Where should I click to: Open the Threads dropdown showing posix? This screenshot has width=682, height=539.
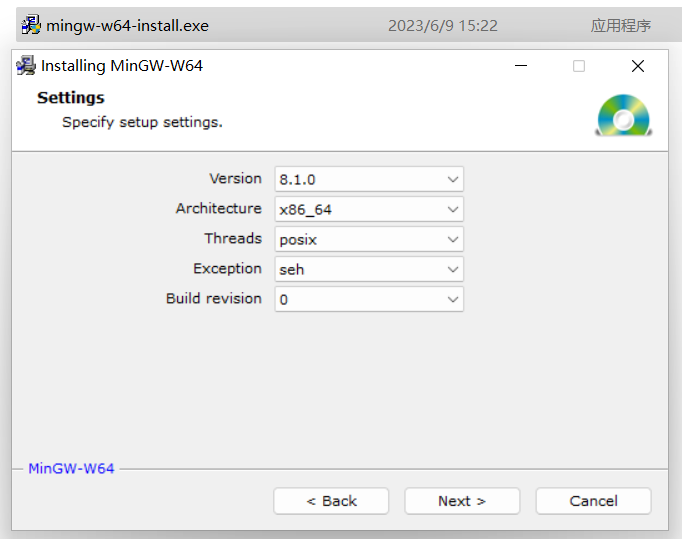click(x=369, y=239)
